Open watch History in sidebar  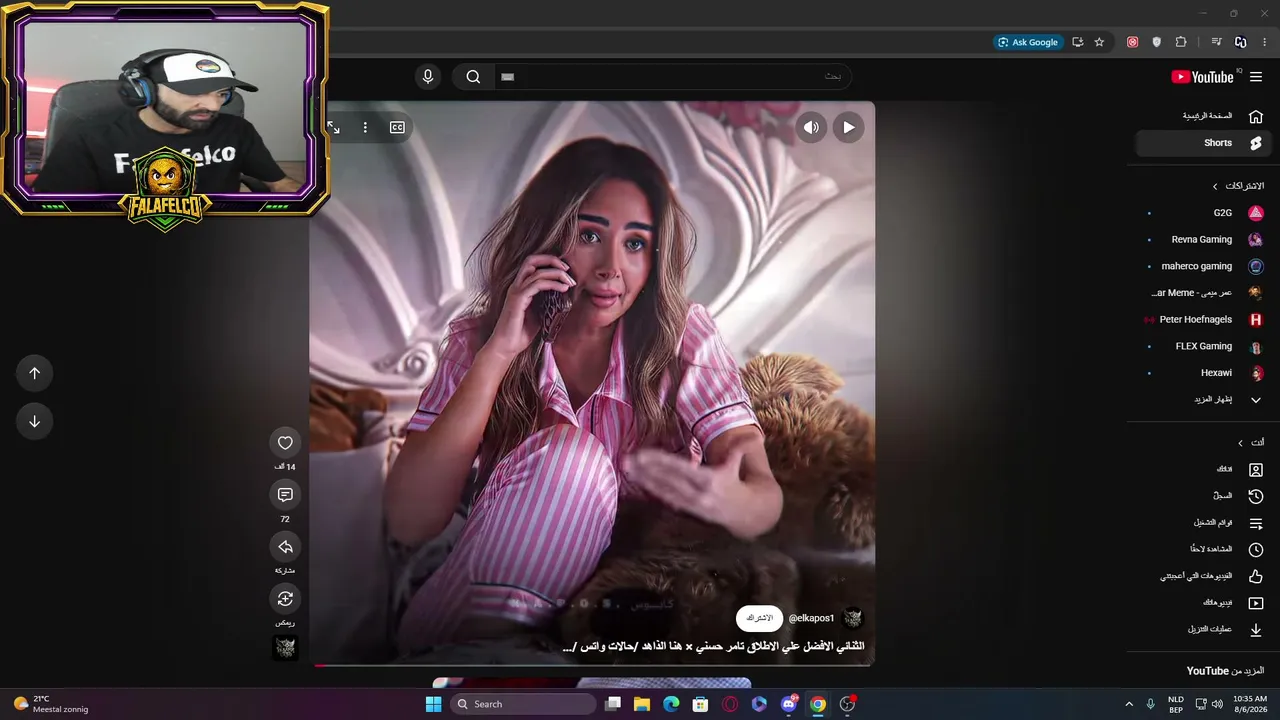tap(1203, 496)
